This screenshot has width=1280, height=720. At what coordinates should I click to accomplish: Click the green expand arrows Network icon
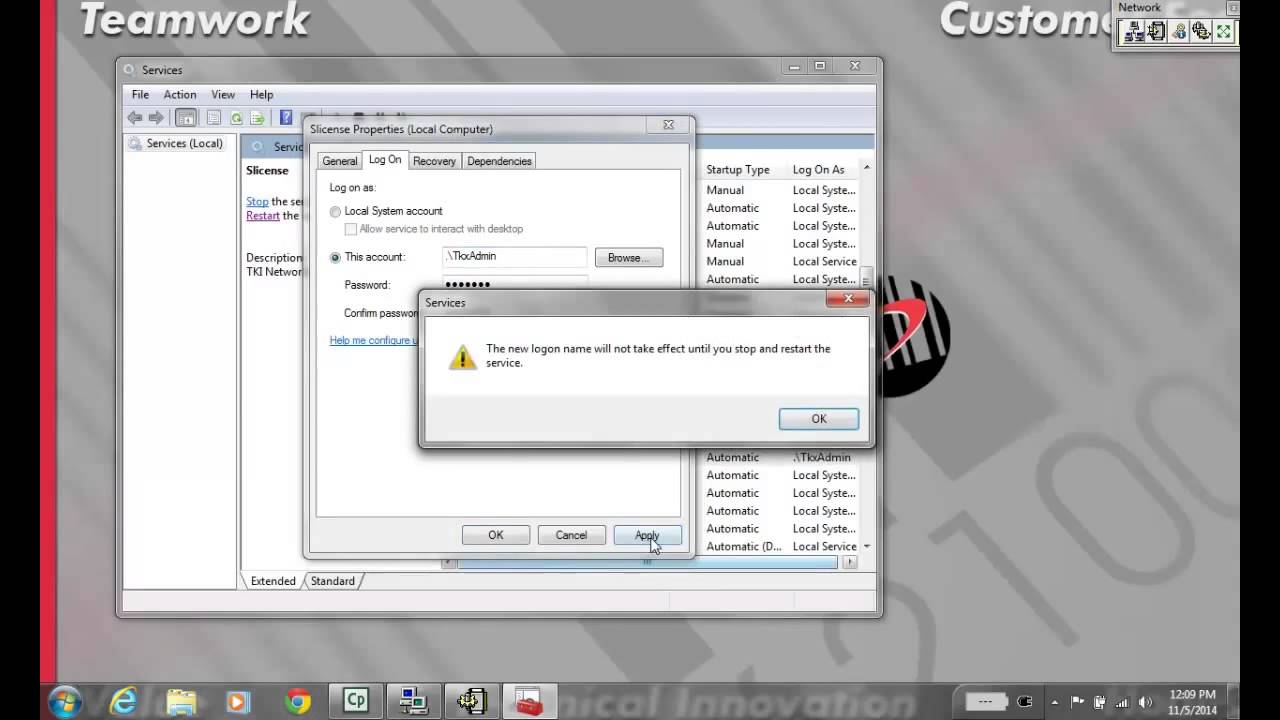(x=1224, y=32)
